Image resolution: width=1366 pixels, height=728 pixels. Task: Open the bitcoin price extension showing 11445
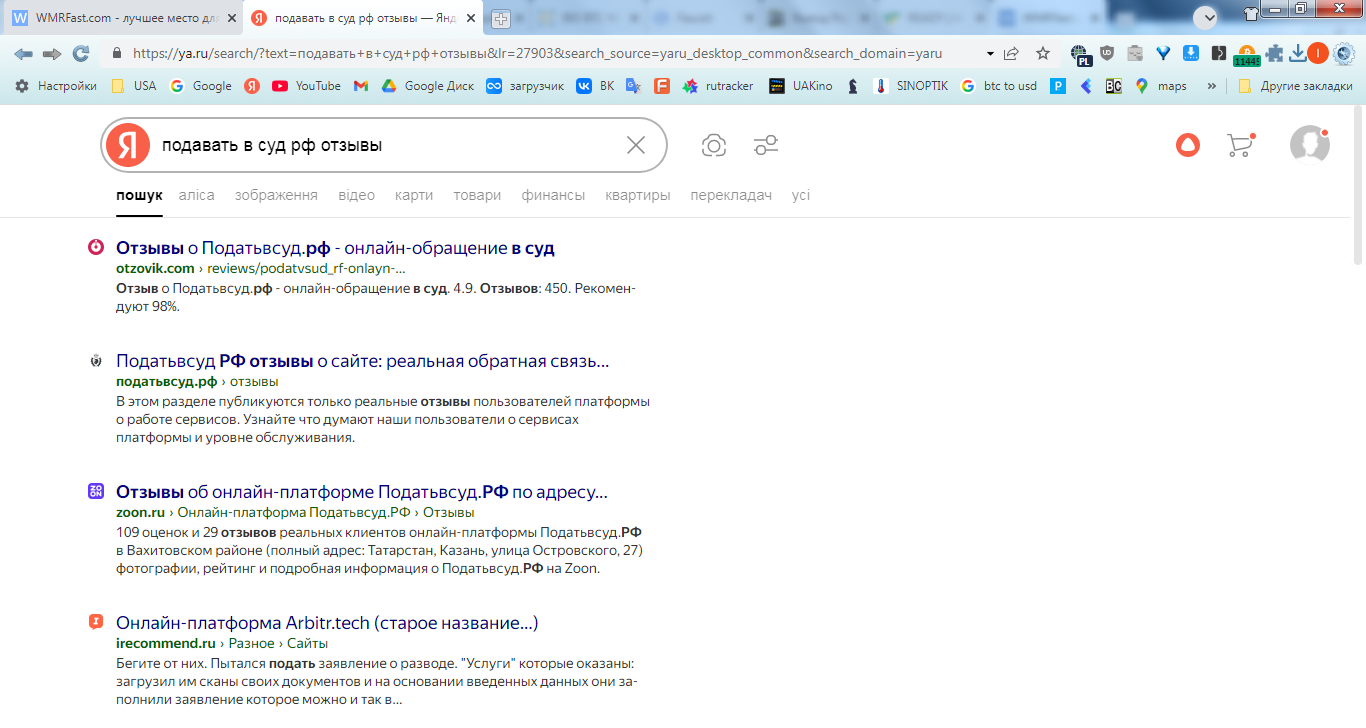coord(1246,55)
